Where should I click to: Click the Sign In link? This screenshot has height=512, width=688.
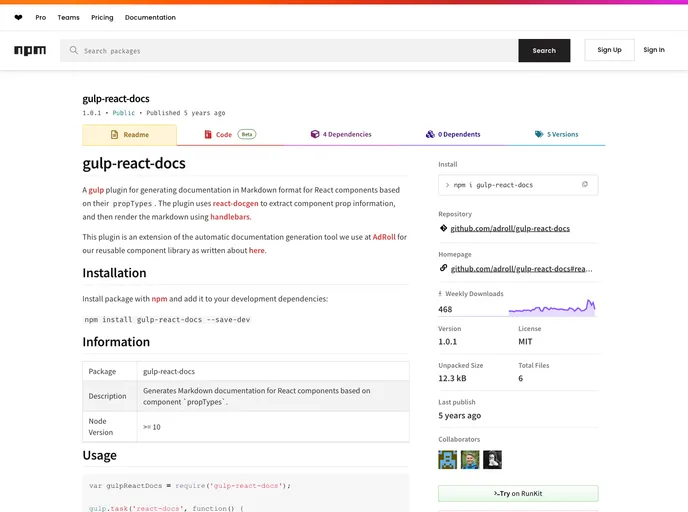654,50
